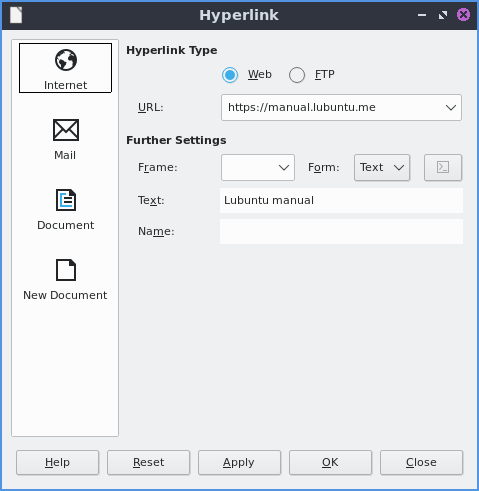Choose the New Document category
This screenshot has width=479, height=491.
[x=66, y=279]
